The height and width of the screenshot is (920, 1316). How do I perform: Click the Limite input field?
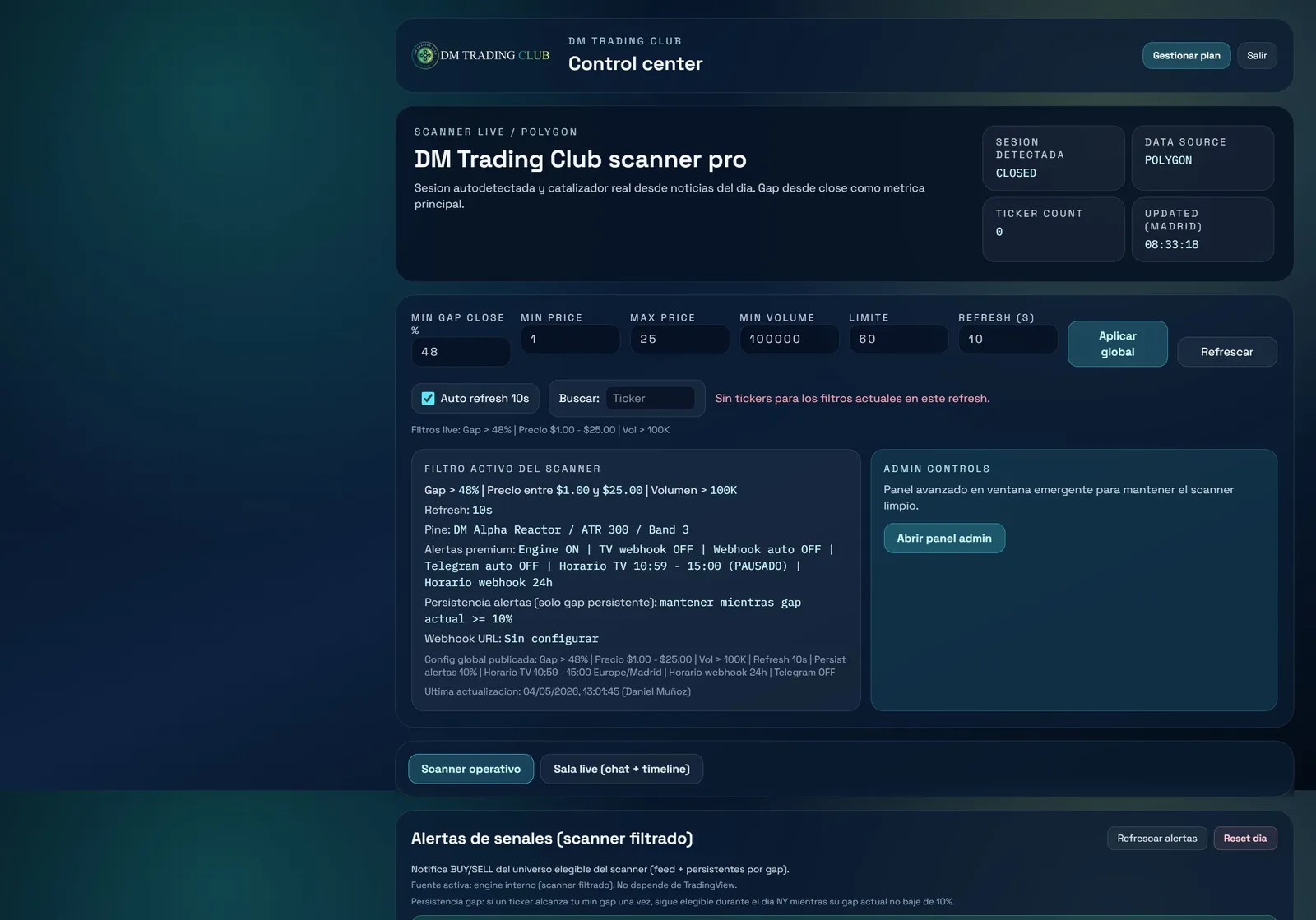pyautogui.click(x=898, y=339)
